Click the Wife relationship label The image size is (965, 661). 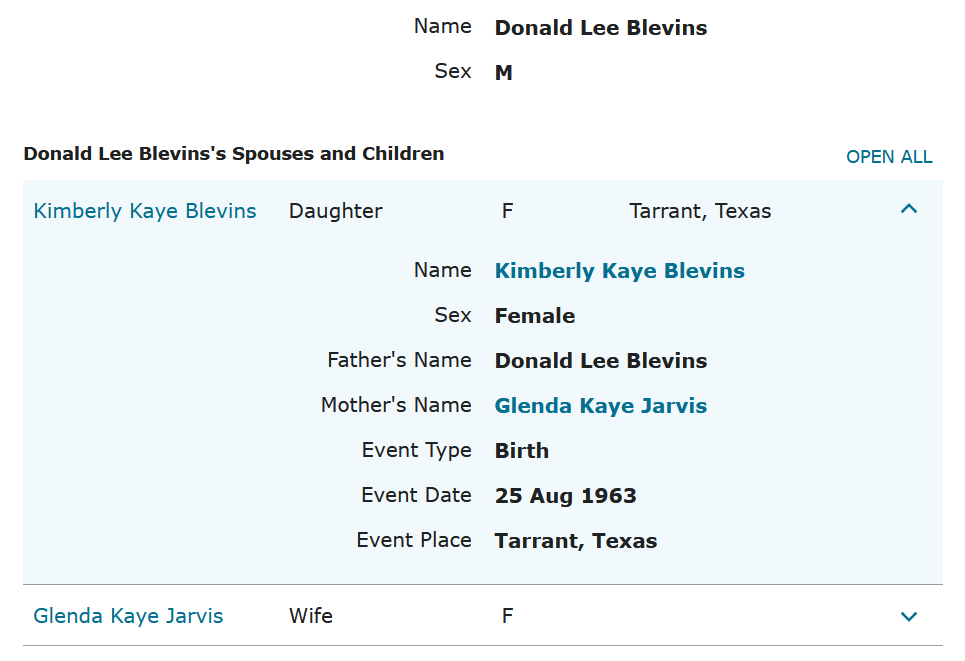[310, 616]
